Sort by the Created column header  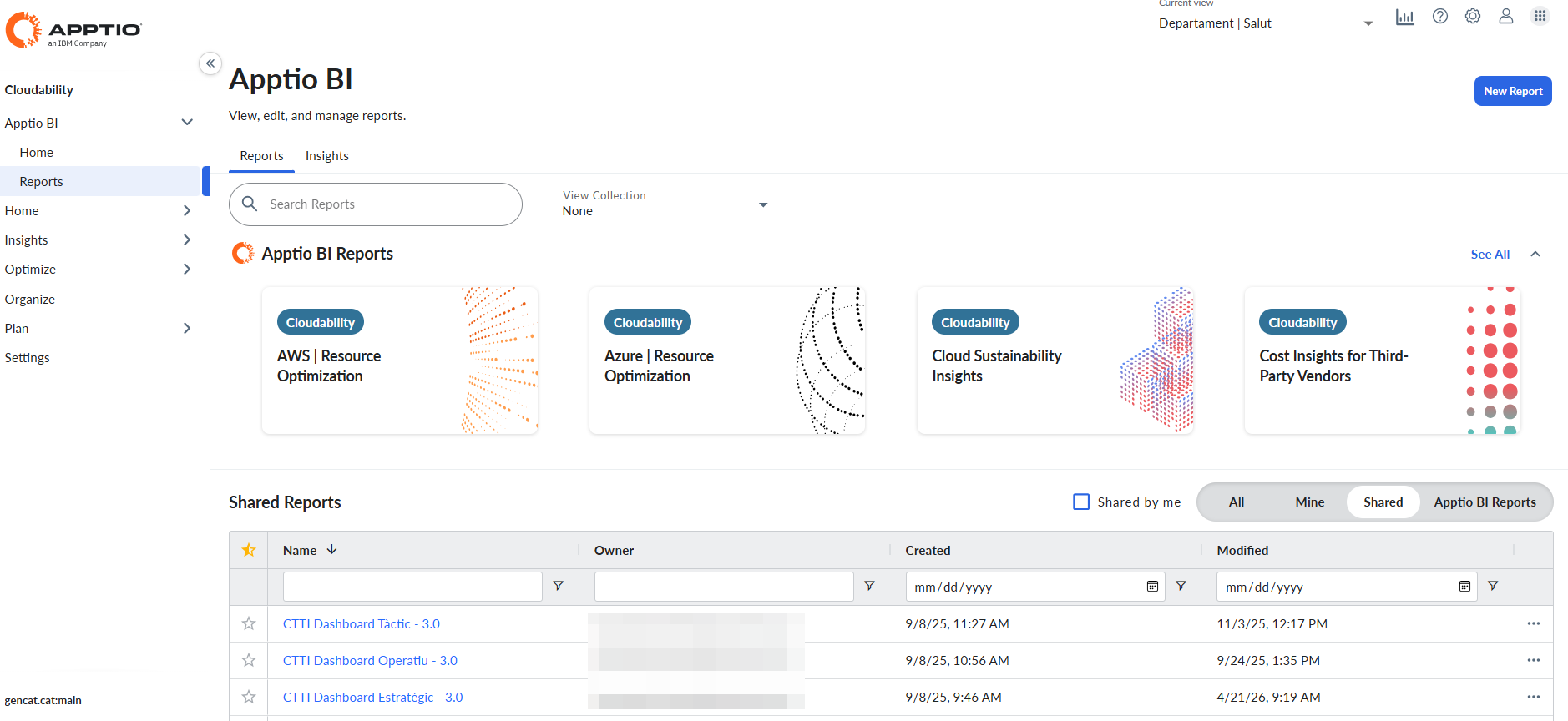928,550
